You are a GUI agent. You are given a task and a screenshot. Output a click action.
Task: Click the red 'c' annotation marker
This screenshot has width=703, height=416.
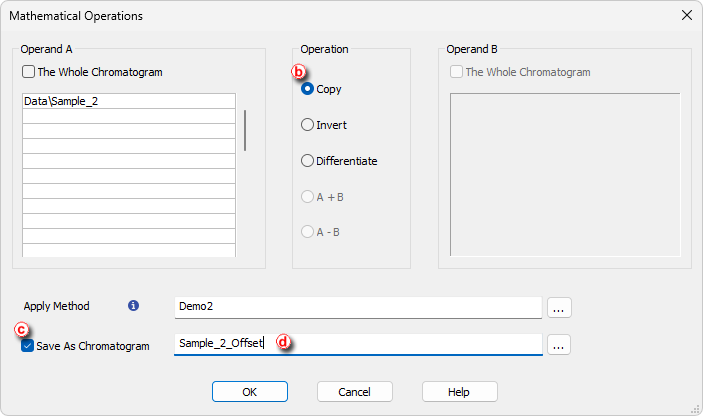[x=21, y=329]
